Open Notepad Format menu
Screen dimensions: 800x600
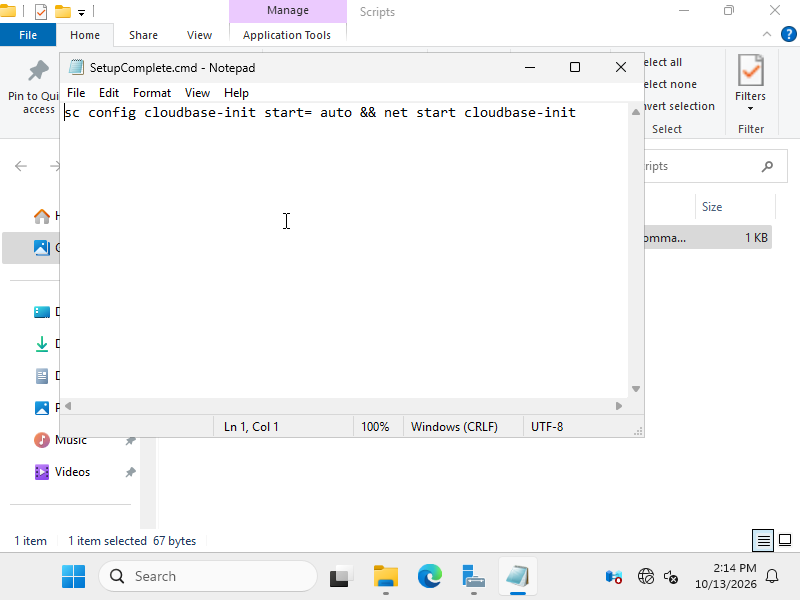pyautogui.click(x=152, y=93)
